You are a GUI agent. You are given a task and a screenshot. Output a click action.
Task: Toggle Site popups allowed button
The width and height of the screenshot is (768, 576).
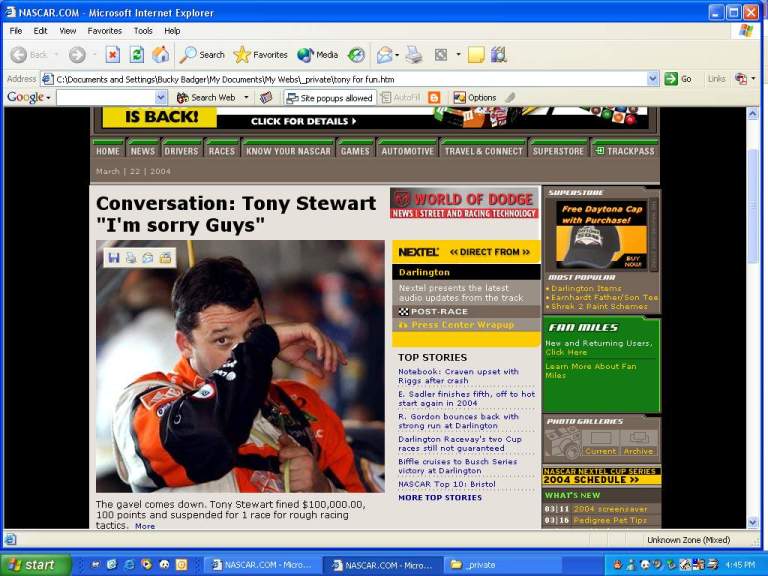click(330, 97)
